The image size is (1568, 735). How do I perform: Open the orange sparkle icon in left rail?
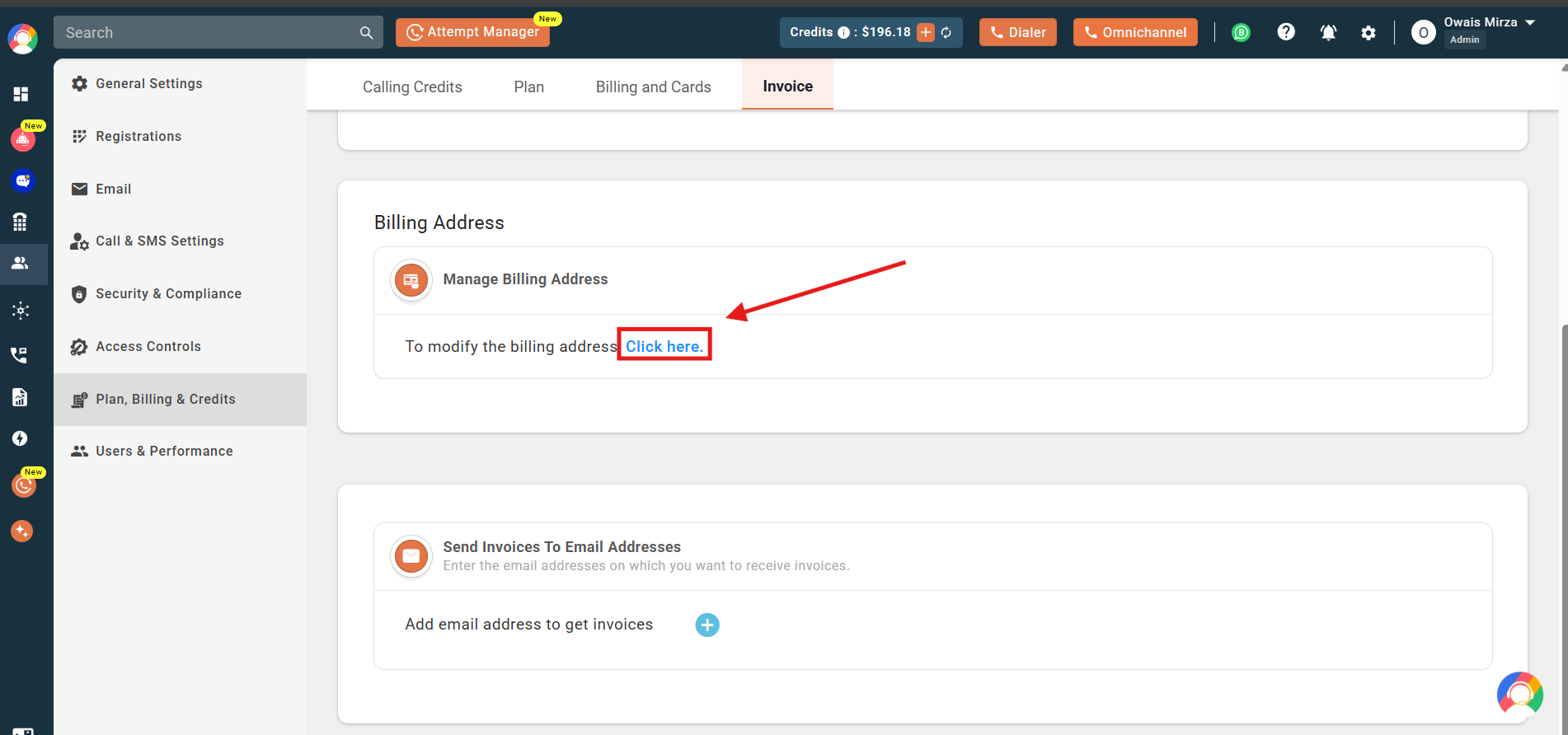tap(21, 531)
